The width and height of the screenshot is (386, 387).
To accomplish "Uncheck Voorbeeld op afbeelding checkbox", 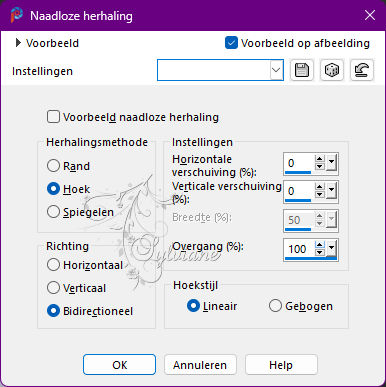I will coord(231,43).
